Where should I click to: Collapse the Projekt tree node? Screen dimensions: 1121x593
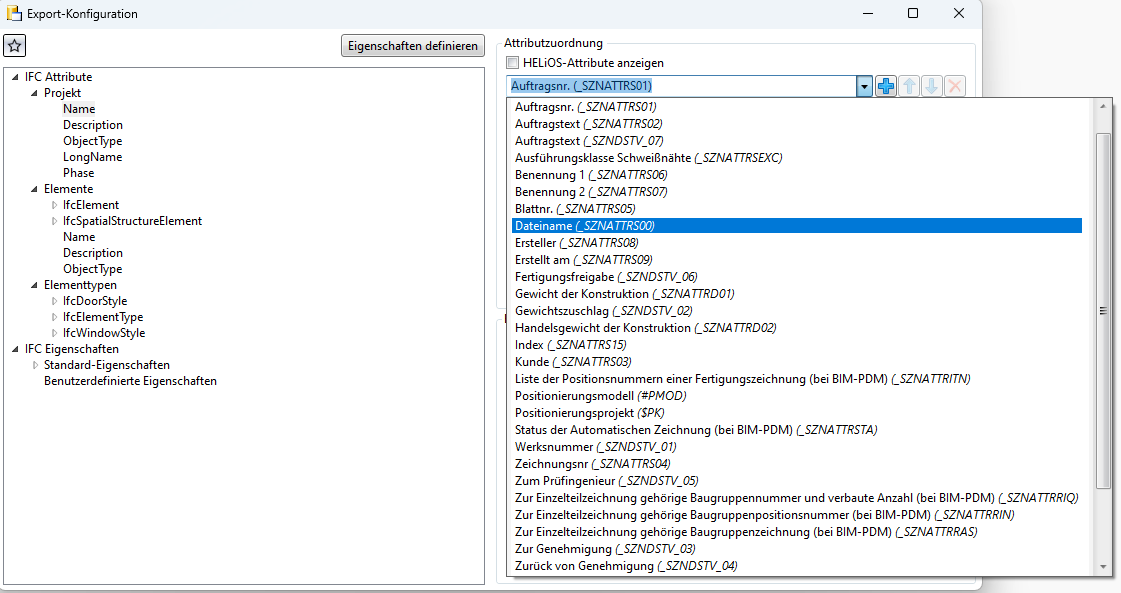tap(35, 93)
